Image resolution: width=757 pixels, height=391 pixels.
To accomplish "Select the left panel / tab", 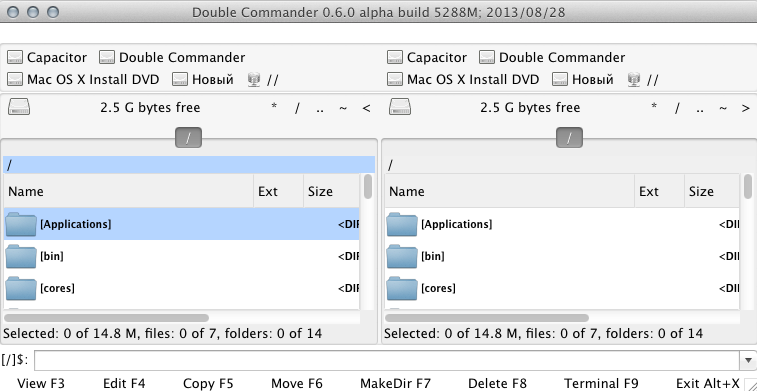I will point(188,138).
